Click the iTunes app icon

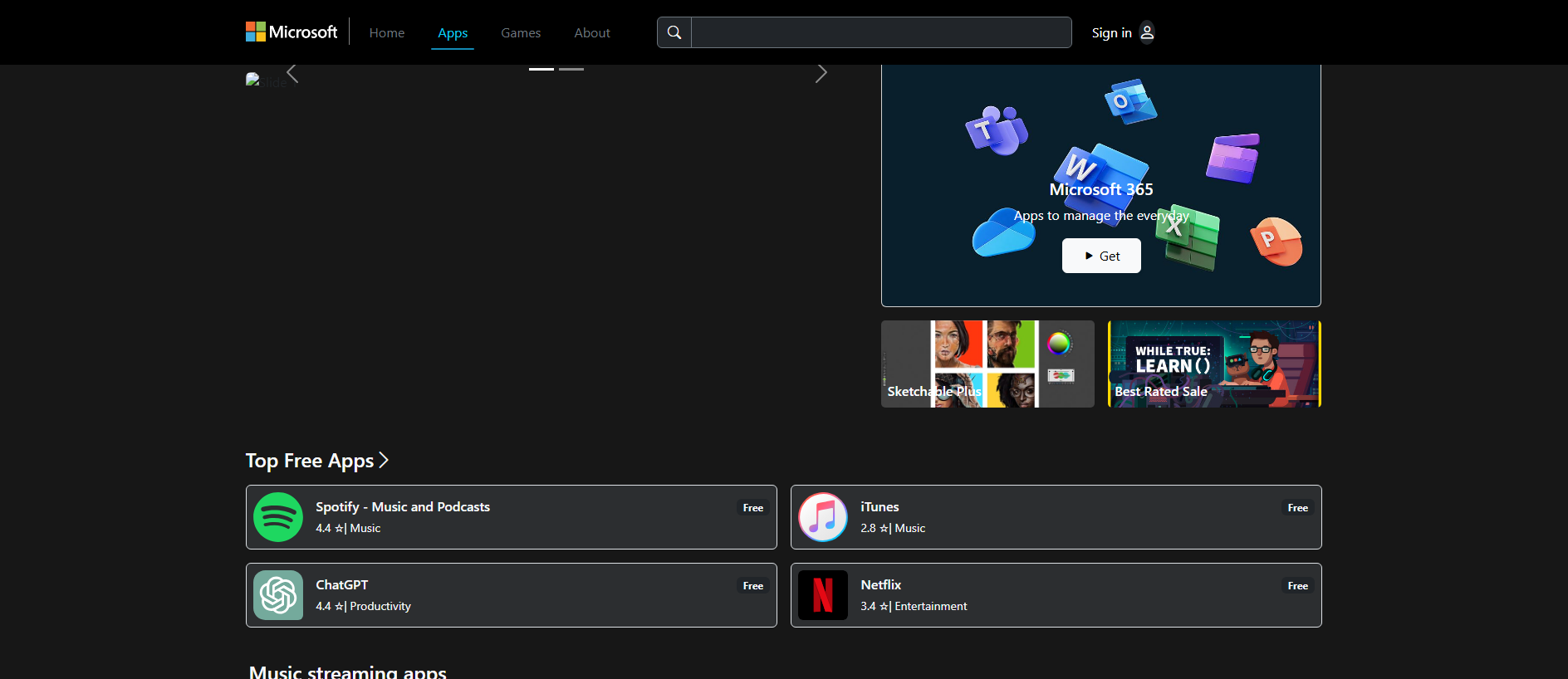pos(823,517)
